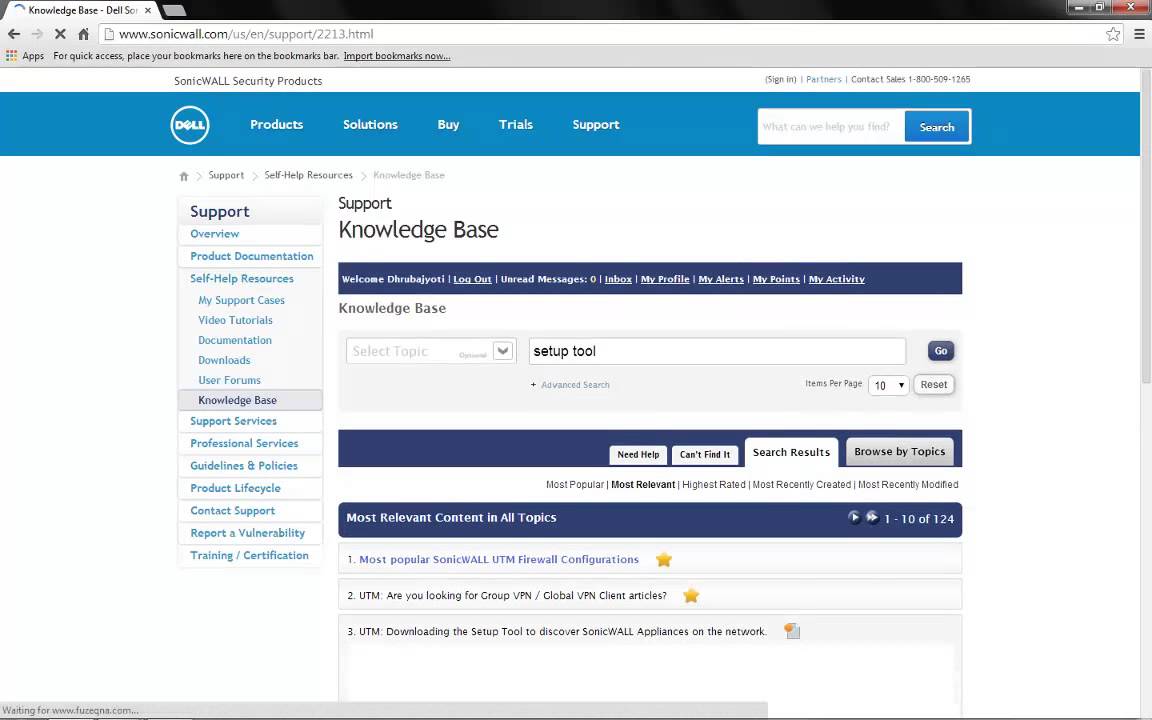Open Overview in Support sidebar
This screenshot has width=1152, height=720.
215,234
